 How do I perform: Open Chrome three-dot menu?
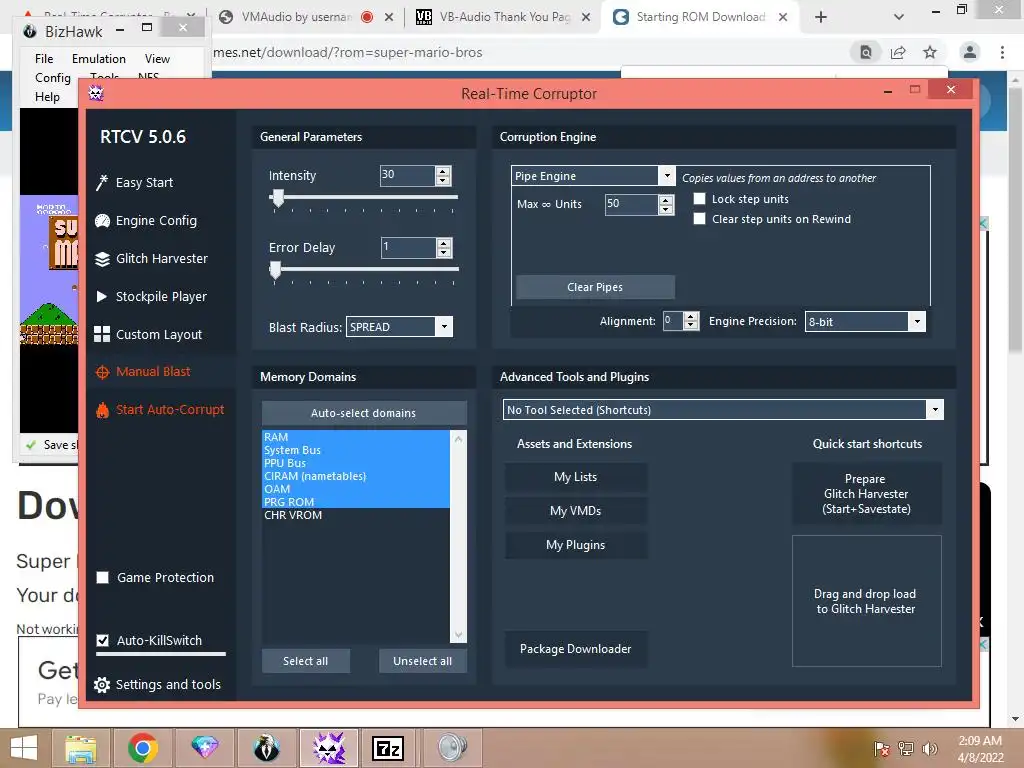1002,52
